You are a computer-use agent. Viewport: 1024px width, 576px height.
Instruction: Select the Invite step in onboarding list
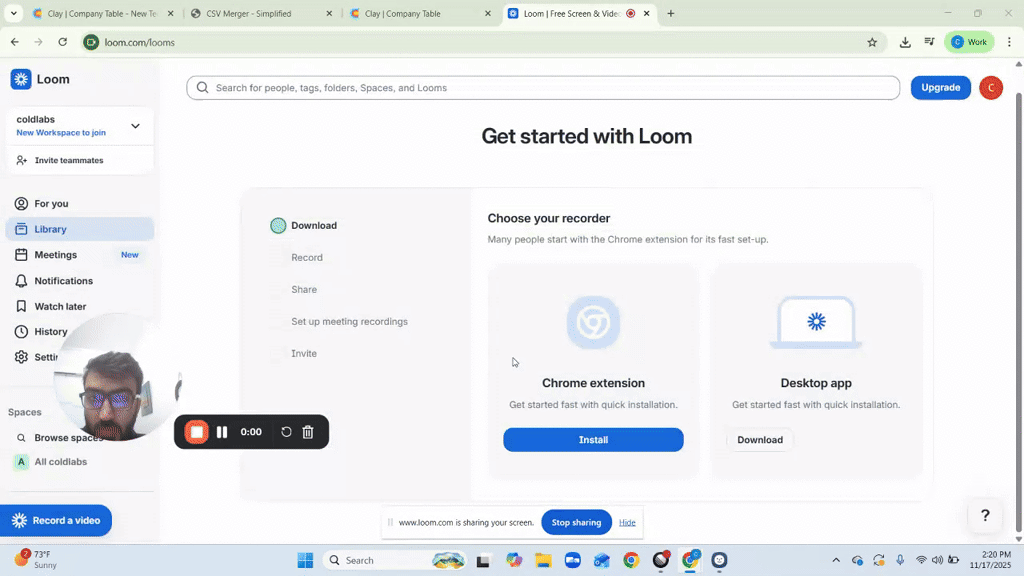(x=304, y=354)
